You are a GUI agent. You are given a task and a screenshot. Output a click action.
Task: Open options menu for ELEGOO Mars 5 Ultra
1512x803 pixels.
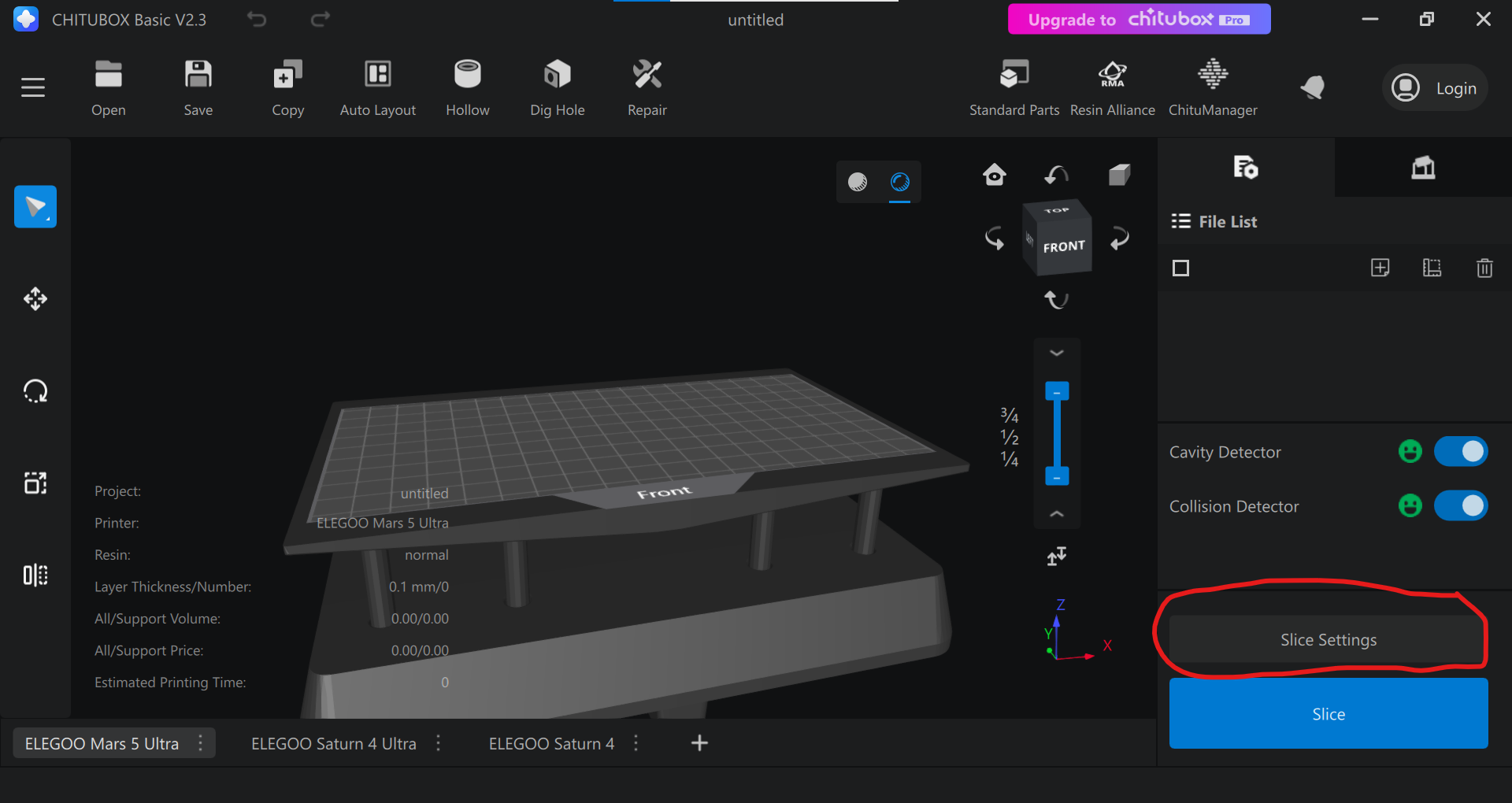[201, 743]
